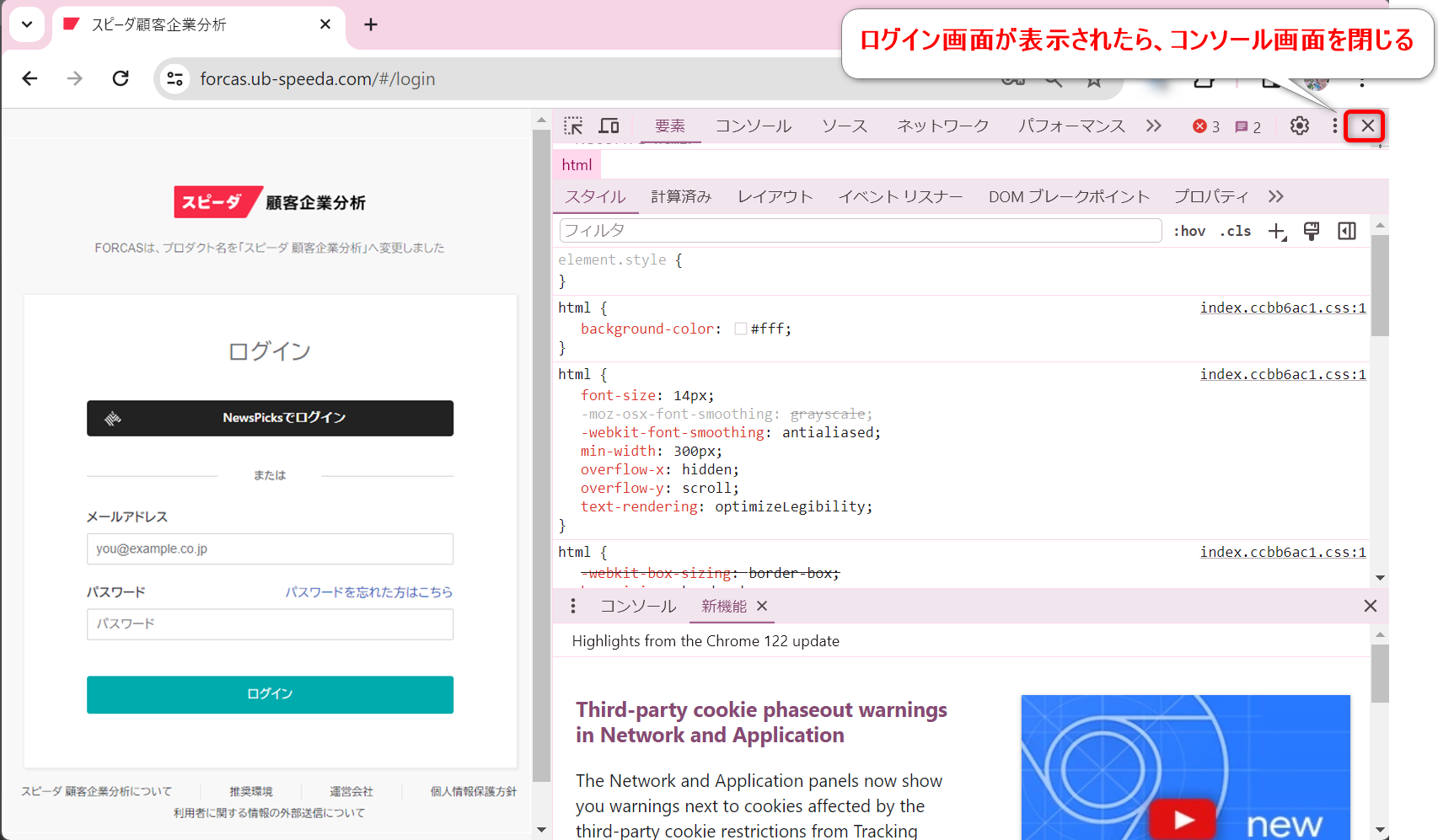
Task: Click the #fff background-color swatch
Action: [740, 329]
